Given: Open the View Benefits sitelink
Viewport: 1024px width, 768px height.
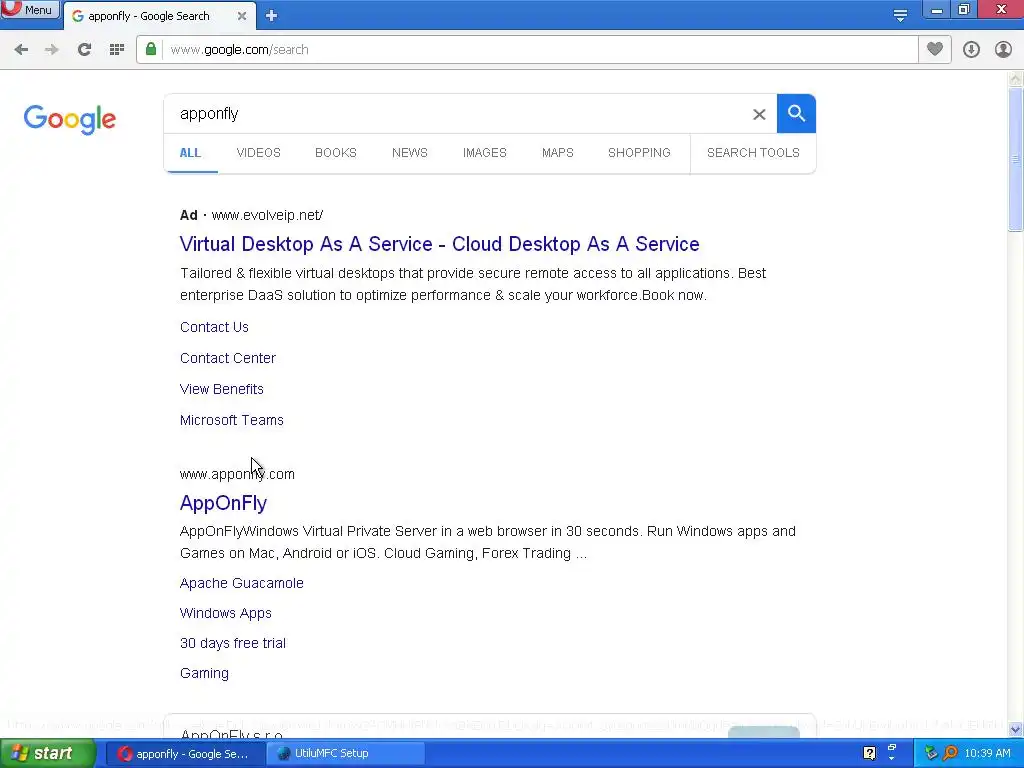Looking at the screenshot, I should point(222,389).
